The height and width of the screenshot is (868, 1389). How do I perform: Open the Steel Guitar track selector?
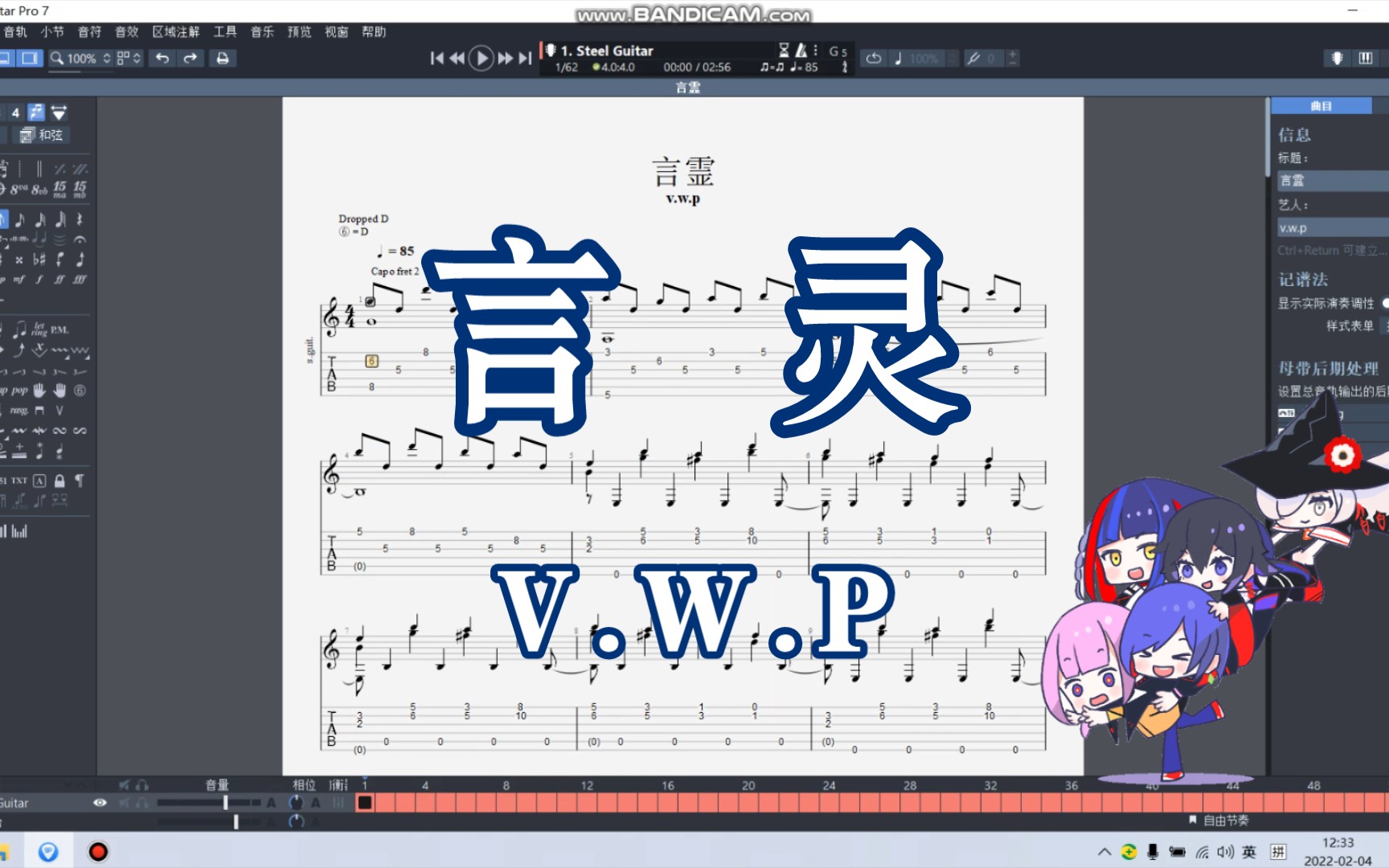click(x=606, y=51)
